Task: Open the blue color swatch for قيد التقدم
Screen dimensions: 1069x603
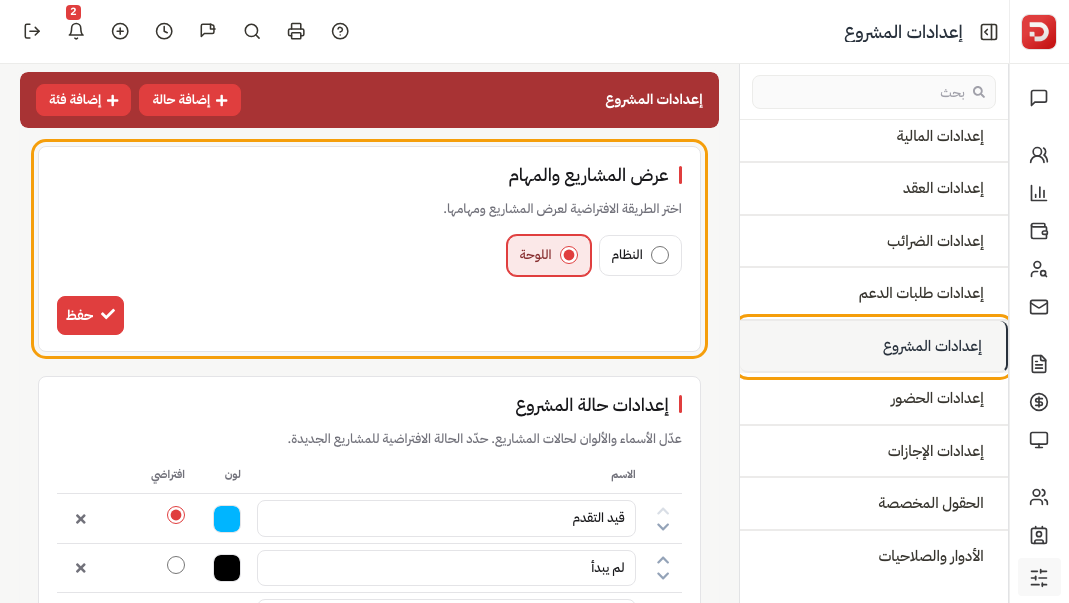Action: pos(227,519)
